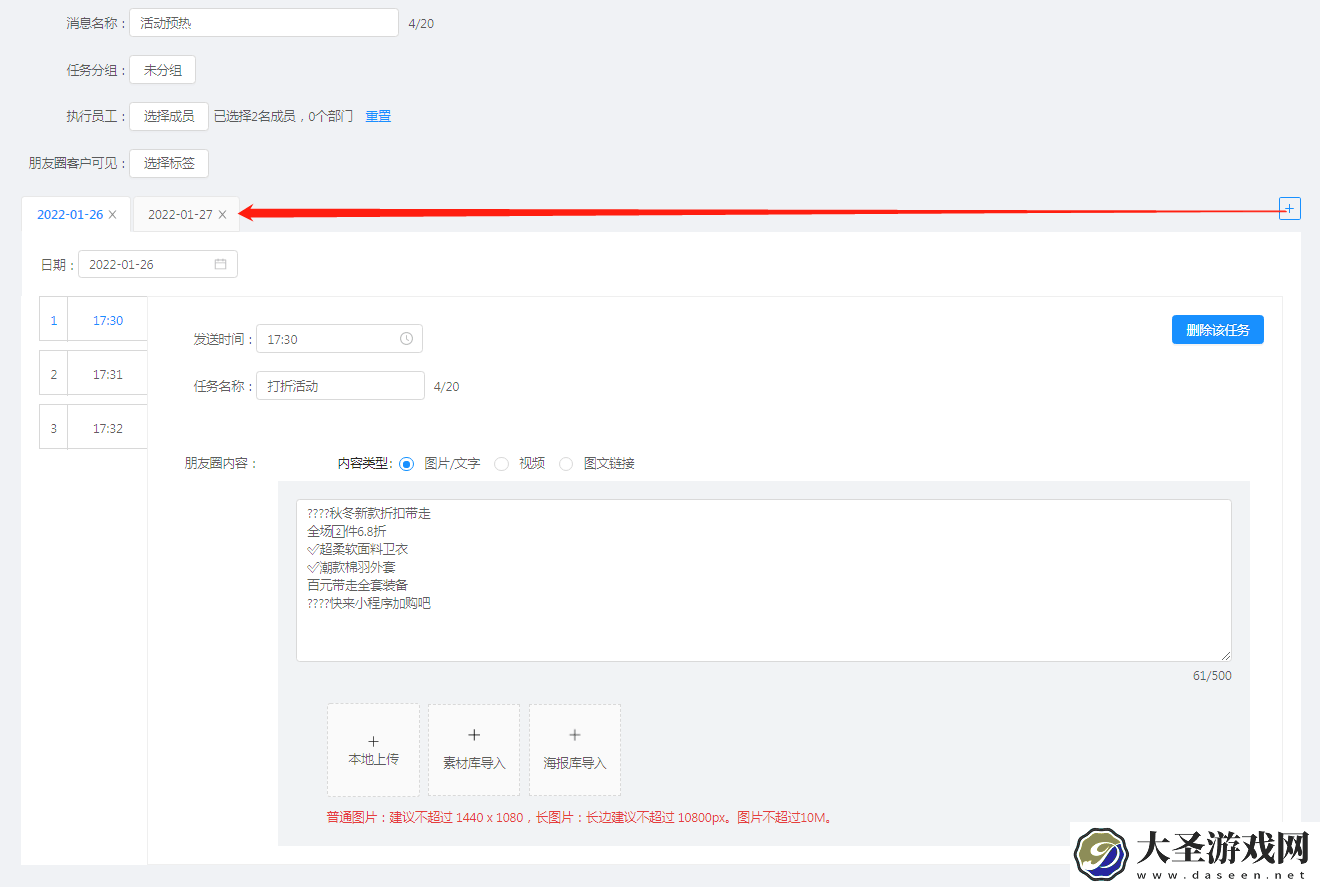
Task: Click the 重置 link
Action: point(378,116)
